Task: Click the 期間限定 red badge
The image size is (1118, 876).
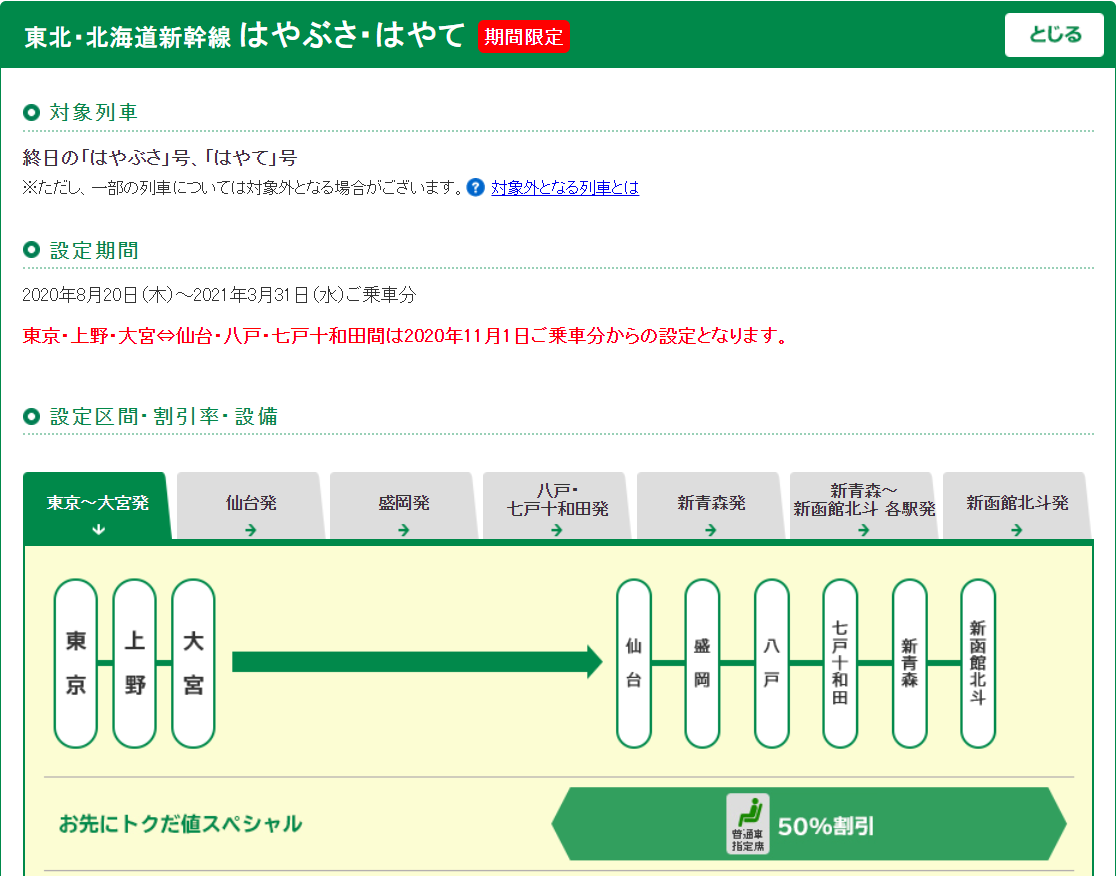Action: click(524, 37)
